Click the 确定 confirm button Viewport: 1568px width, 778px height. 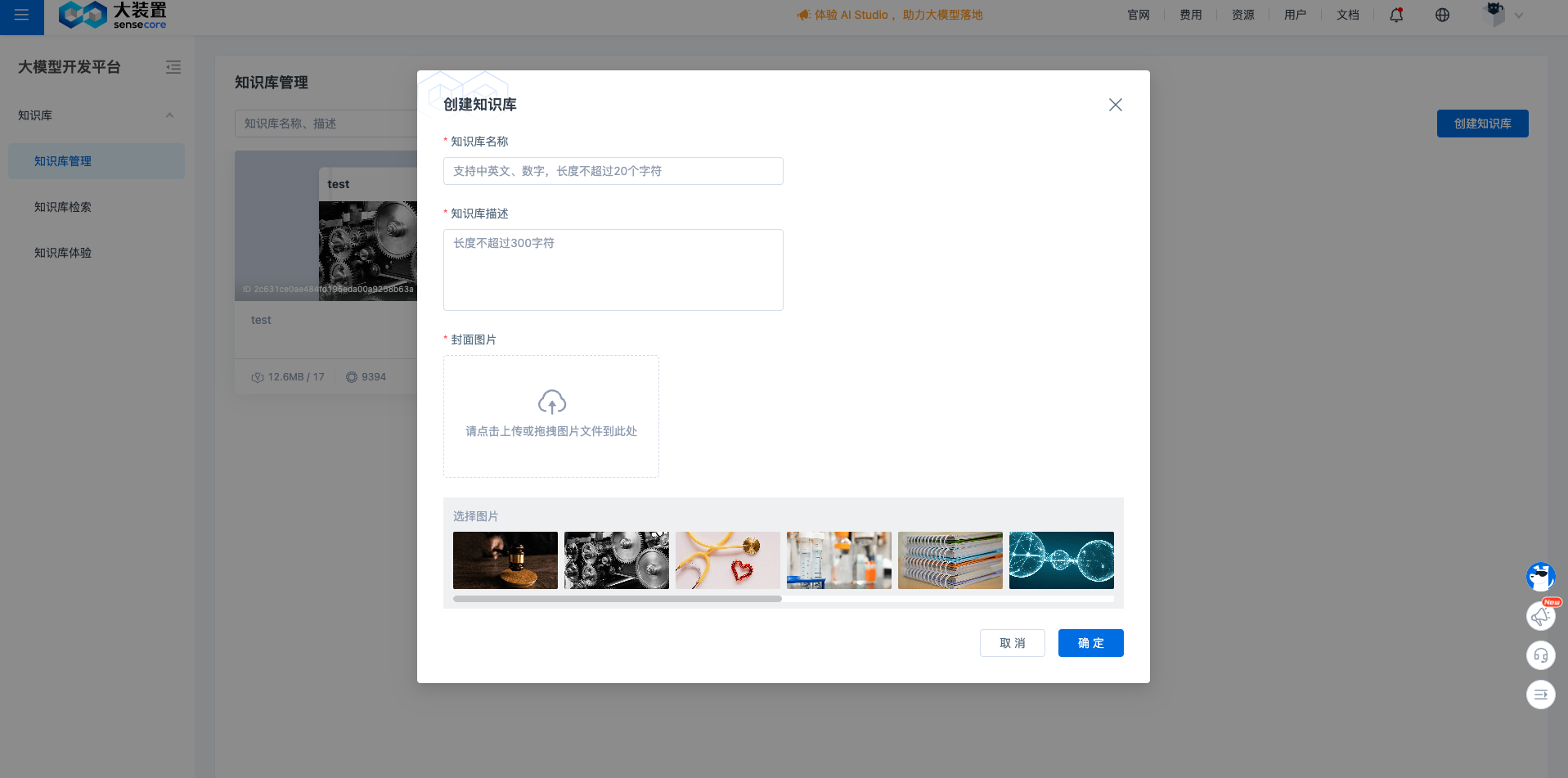tap(1090, 643)
